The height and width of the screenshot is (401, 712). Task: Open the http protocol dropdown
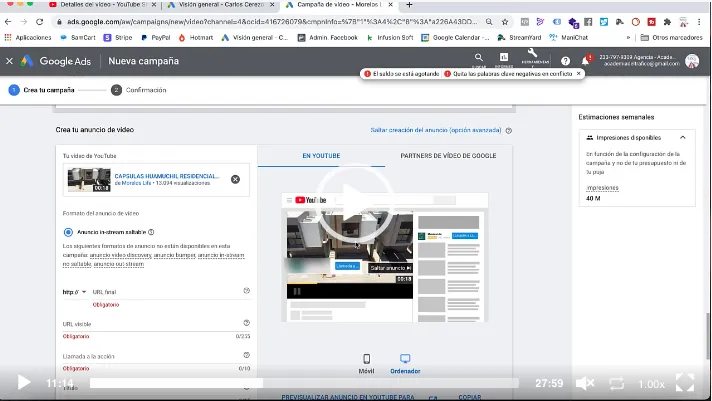[x=74, y=292]
